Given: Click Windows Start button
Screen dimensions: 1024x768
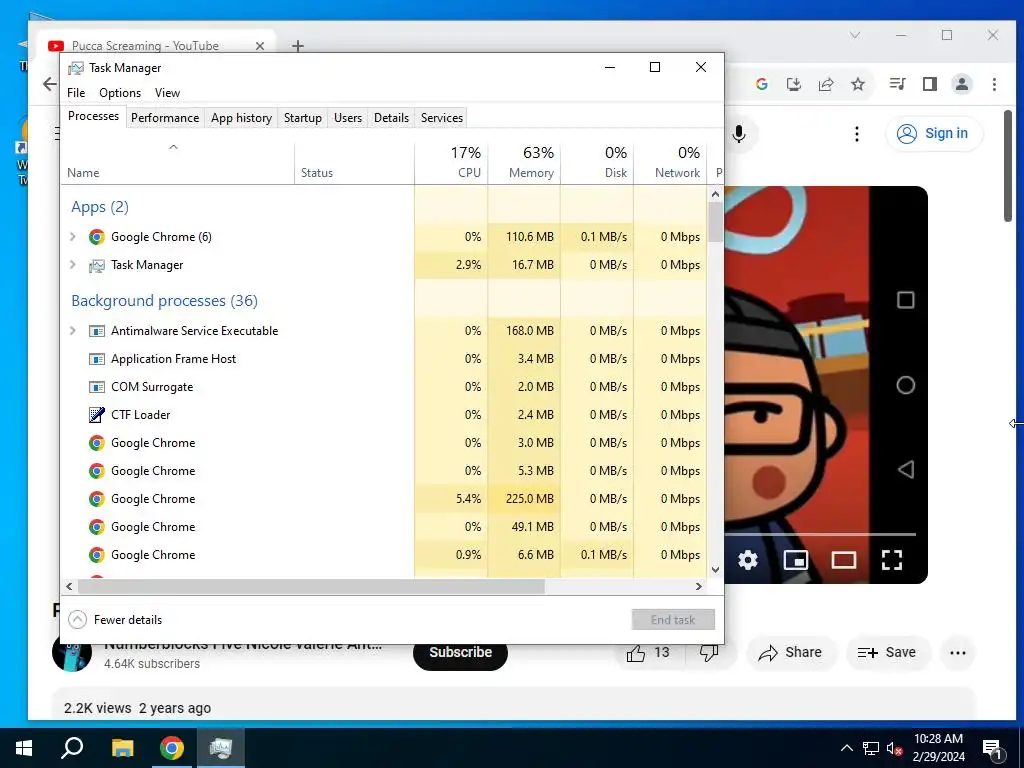Looking at the screenshot, I should point(24,748).
